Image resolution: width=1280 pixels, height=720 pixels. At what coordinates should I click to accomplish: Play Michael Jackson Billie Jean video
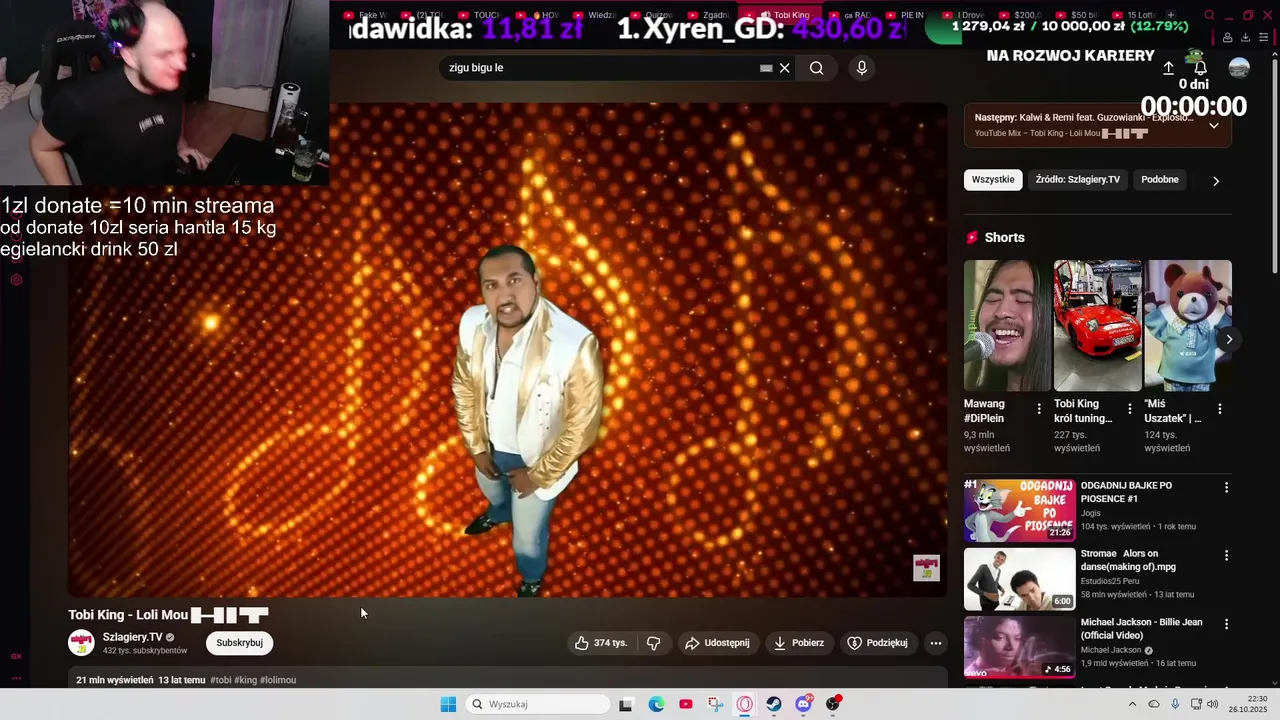[1019, 647]
